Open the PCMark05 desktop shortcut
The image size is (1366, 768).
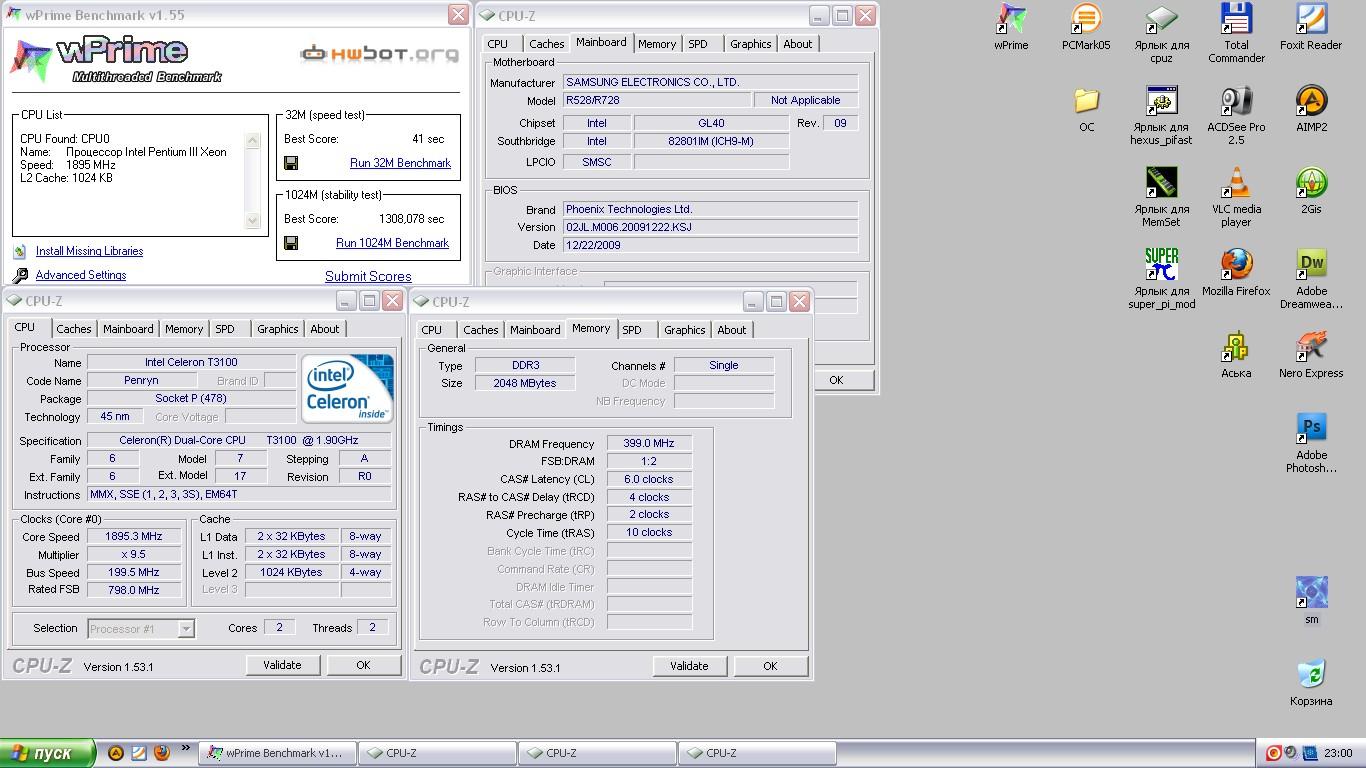coord(1086,20)
